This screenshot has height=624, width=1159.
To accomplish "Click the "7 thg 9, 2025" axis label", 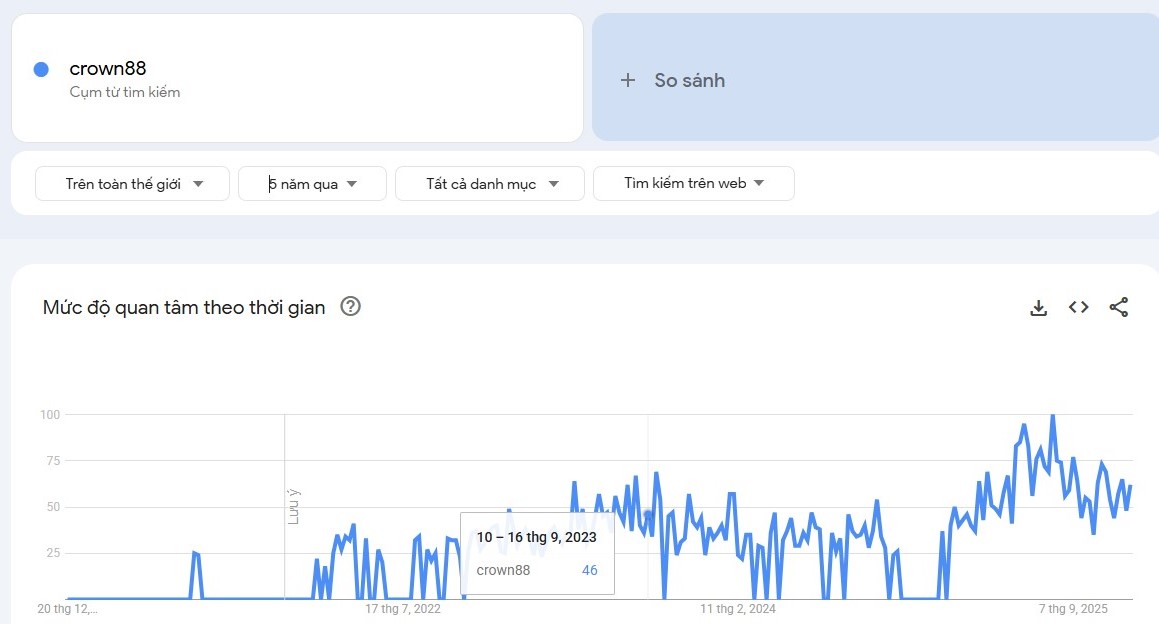I will 1073,608.
